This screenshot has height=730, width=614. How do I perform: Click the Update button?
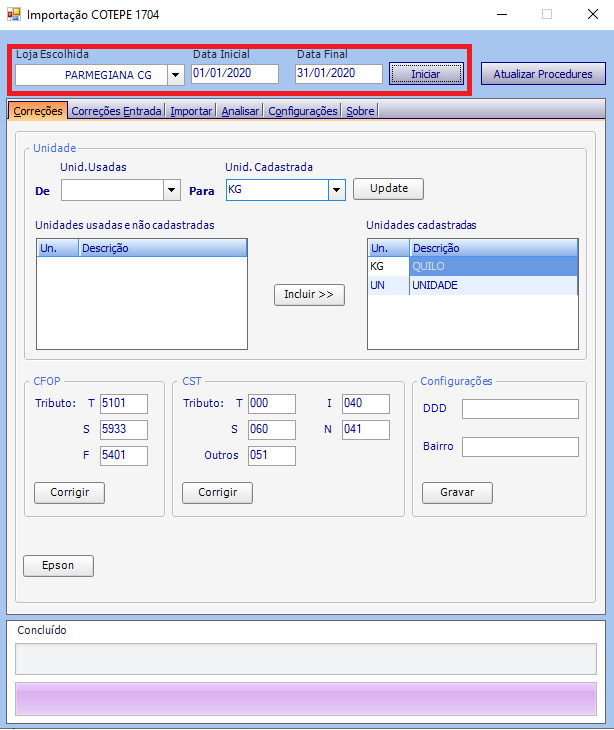tap(389, 189)
